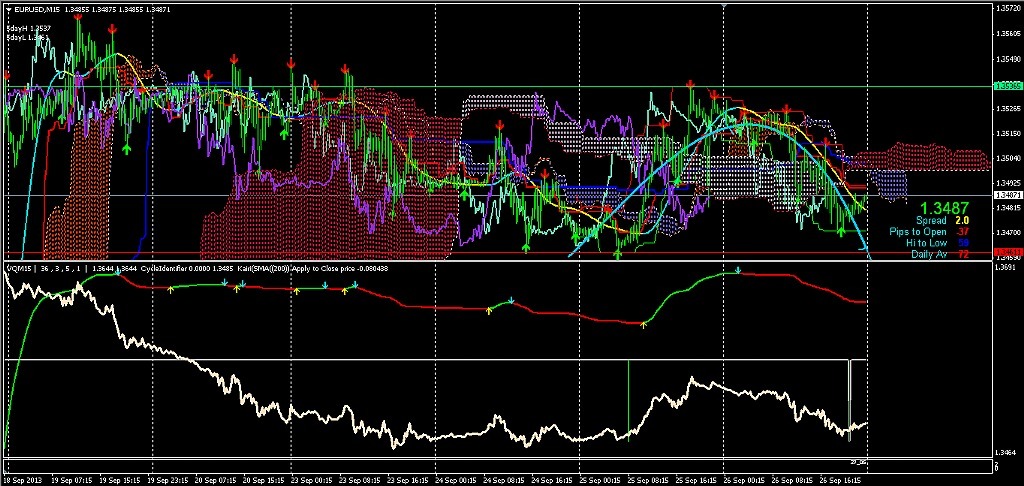This screenshot has width=1024, height=486.
Task: Click the large green 1.3487 price readout
Action: 947,207
